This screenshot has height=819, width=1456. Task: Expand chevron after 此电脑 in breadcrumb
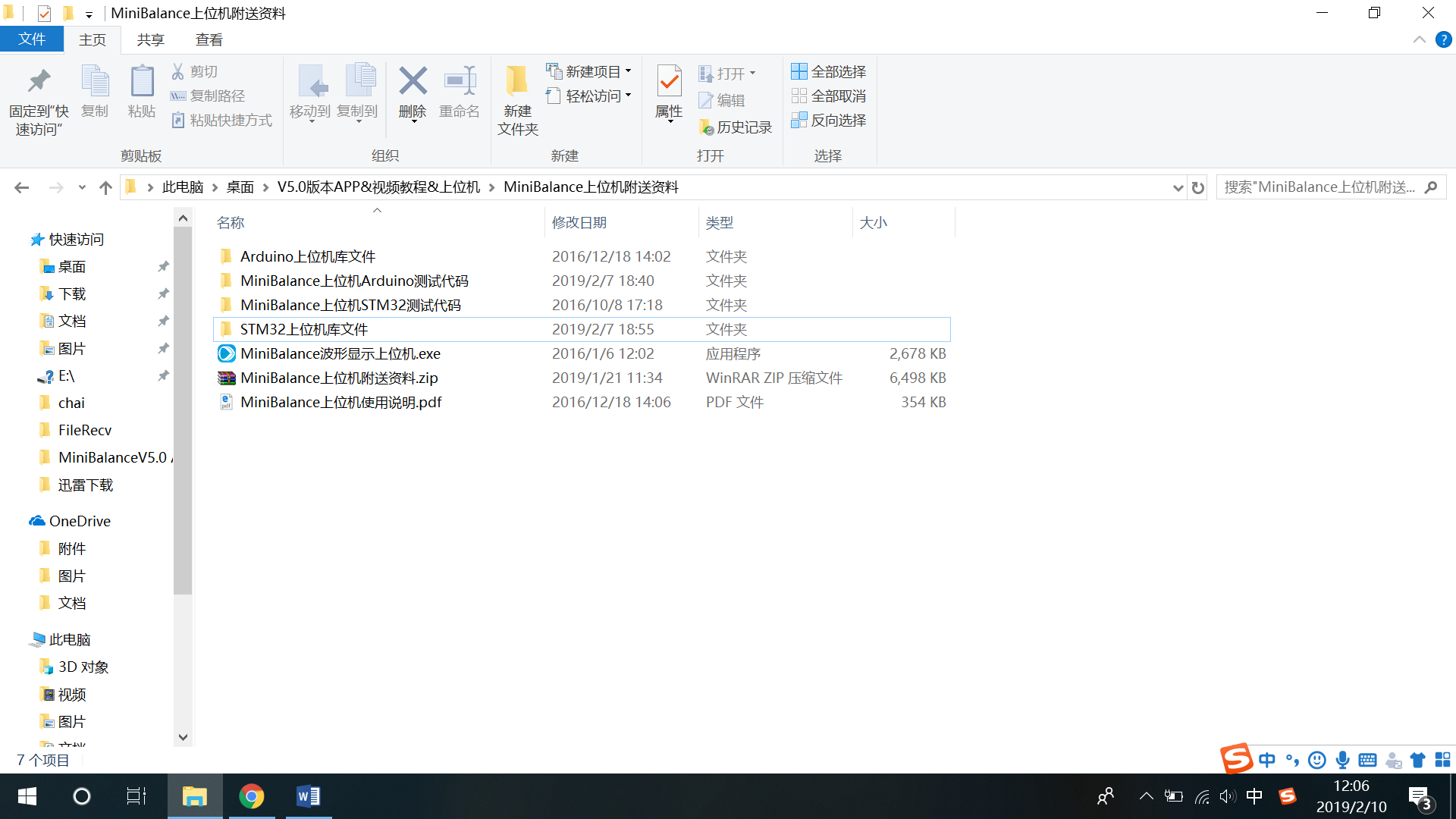point(215,187)
